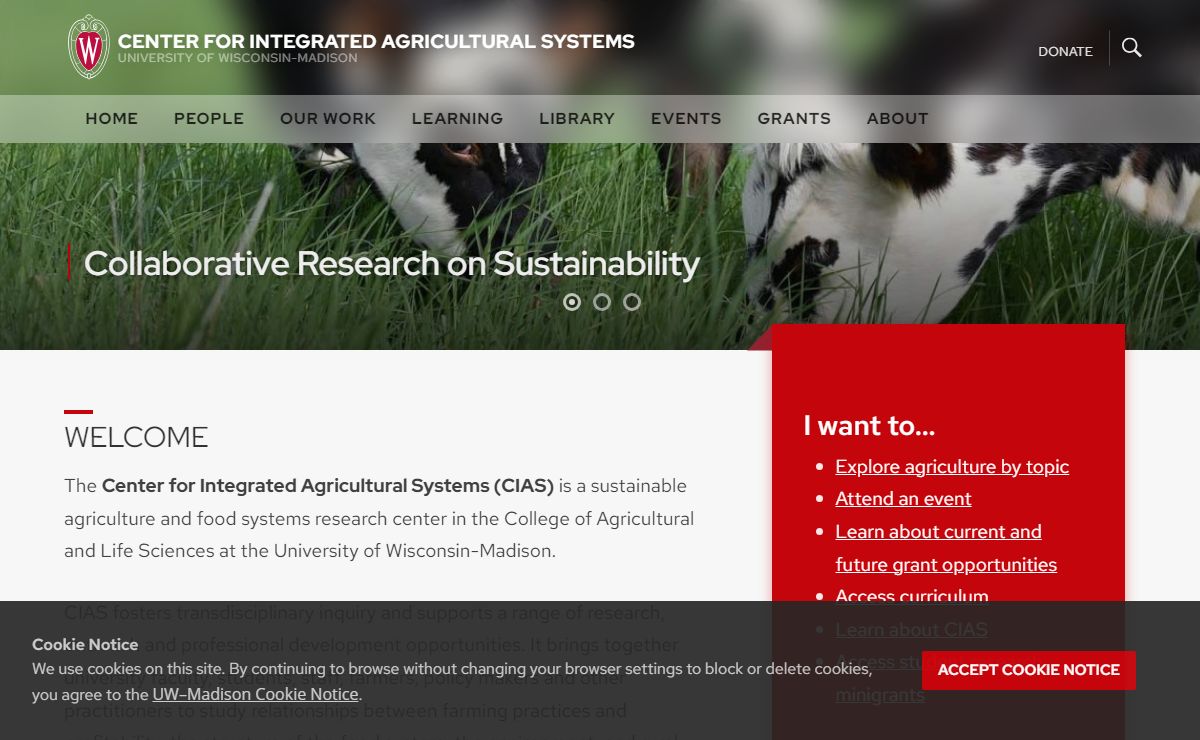Image resolution: width=1200 pixels, height=740 pixels.
Task: Follow Explore agriculture by topic link
Action: pos(952,467)
